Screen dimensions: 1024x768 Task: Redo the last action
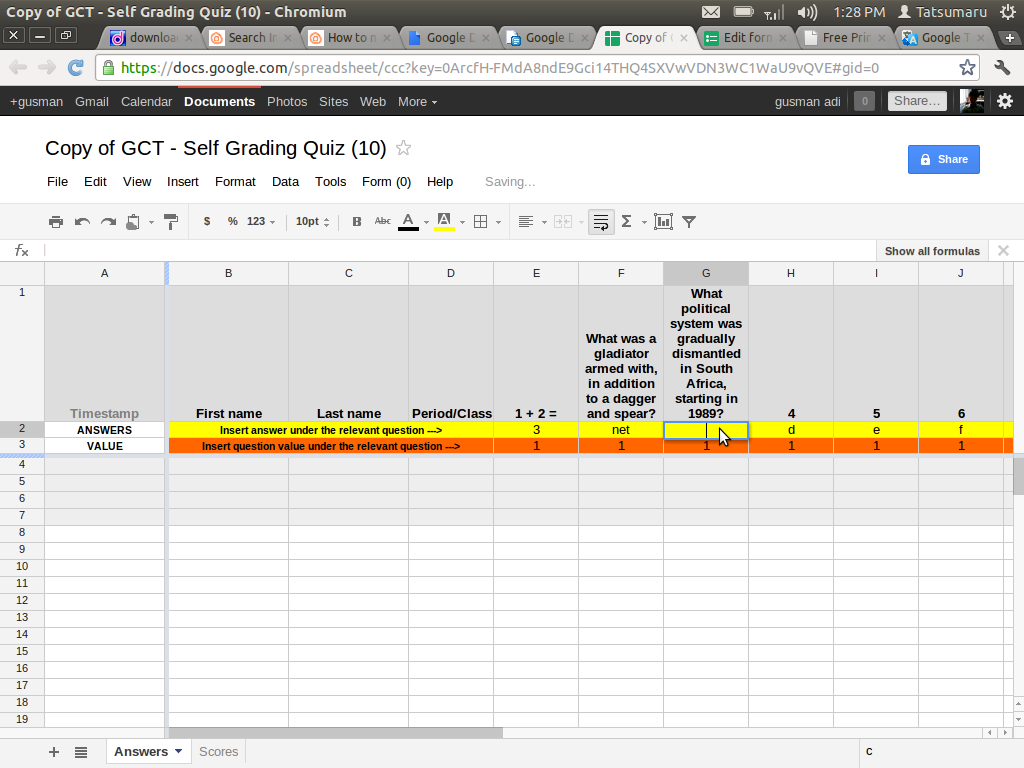coord(107,221)
